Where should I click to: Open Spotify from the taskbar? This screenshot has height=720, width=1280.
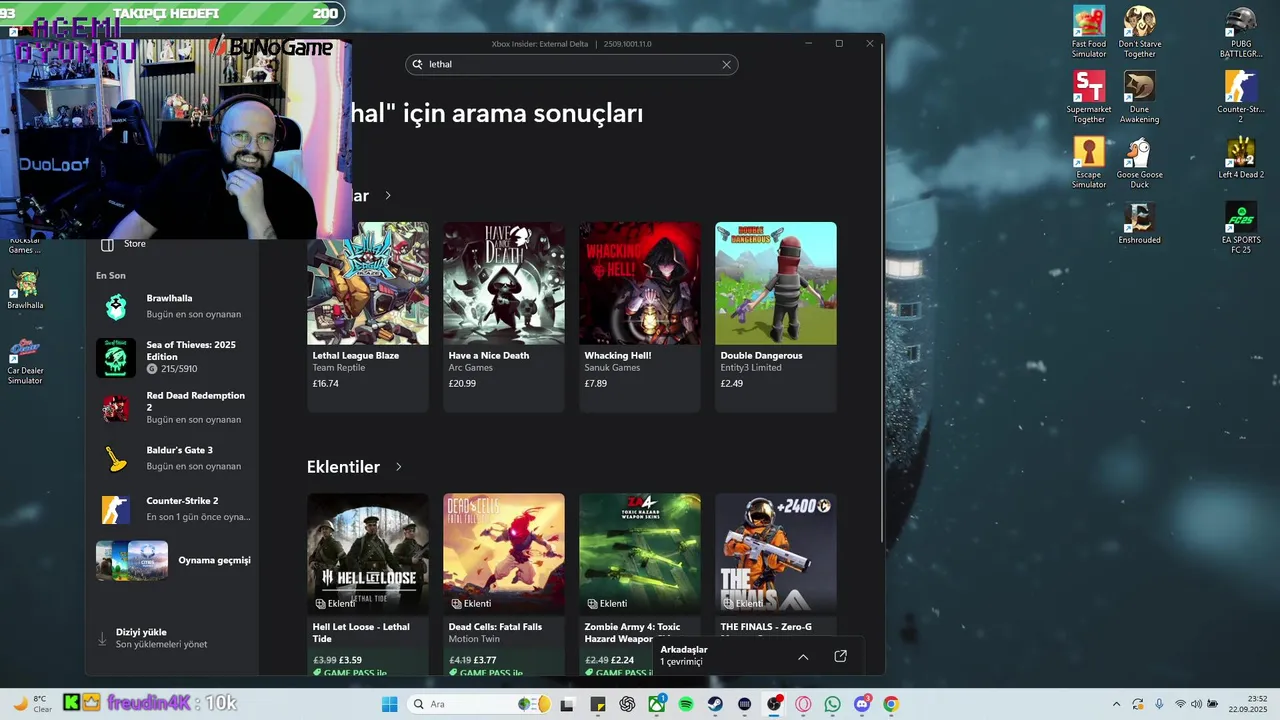tap(686, 704)
